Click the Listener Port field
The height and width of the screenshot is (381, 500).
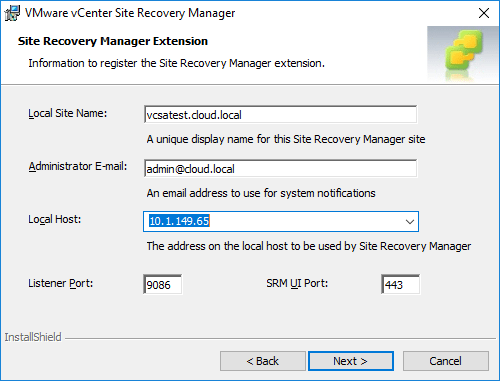click(x=163, y=284)
